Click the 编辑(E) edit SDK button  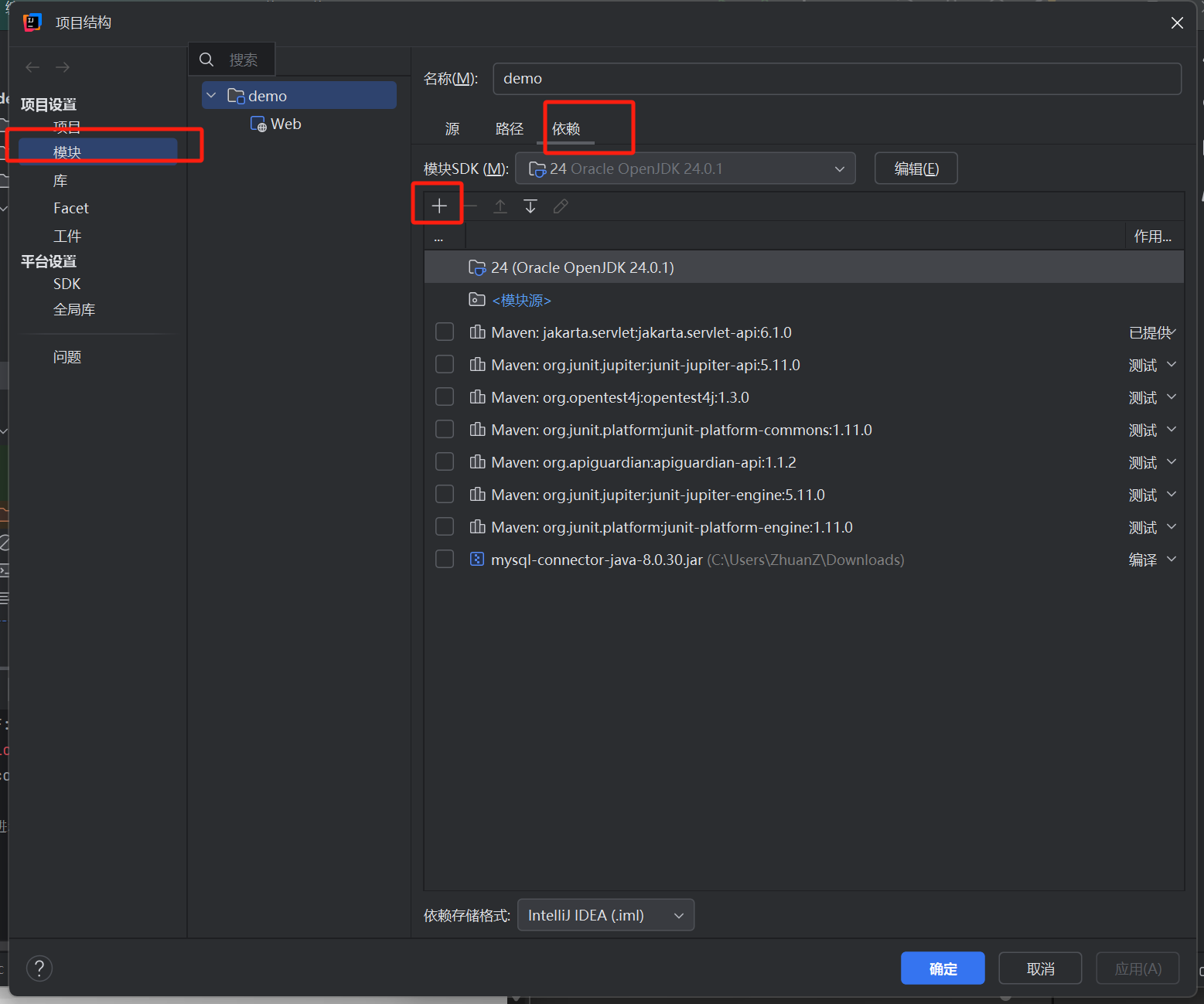(916, 168)
